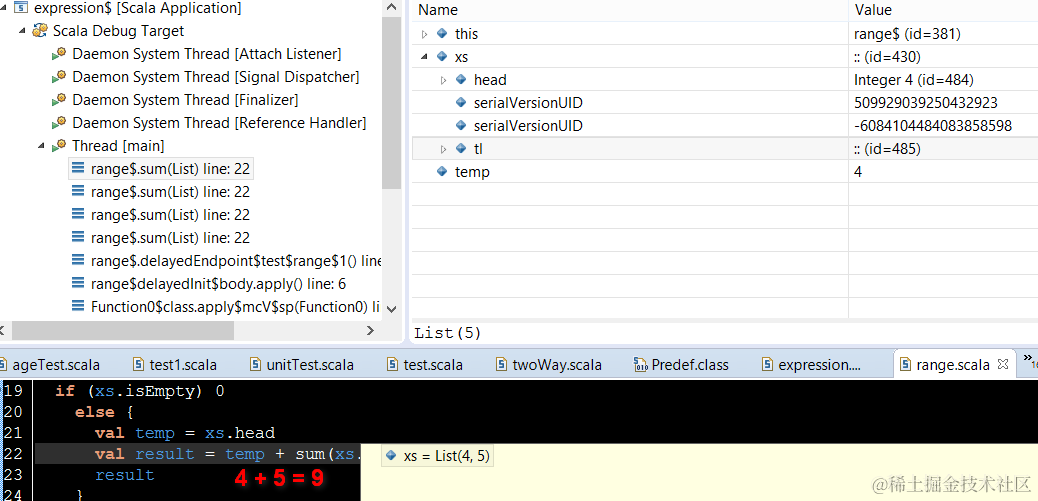
Task: Click the Finalizer thread icon
Action: point(60,100)
